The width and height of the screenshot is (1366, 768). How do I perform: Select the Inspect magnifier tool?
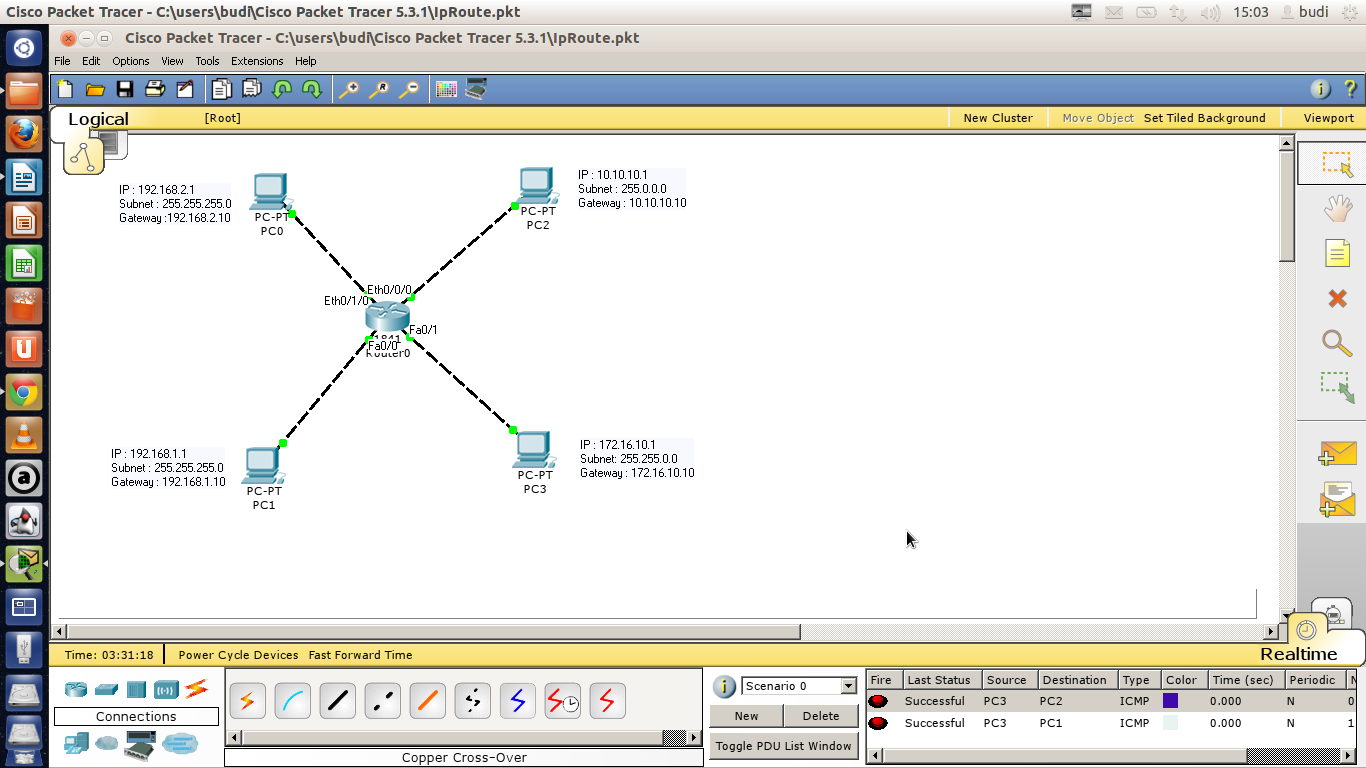point(1337,342)
